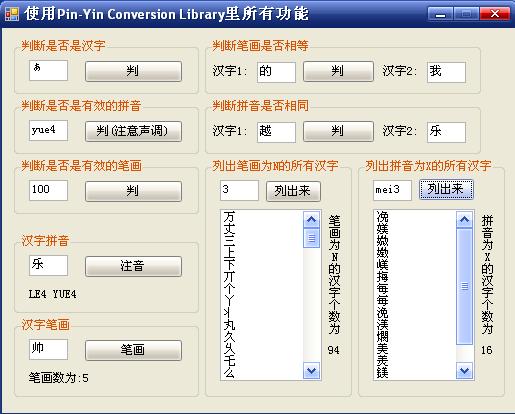Click the 判(注意声调) pinyin validity button

point(133,131)
